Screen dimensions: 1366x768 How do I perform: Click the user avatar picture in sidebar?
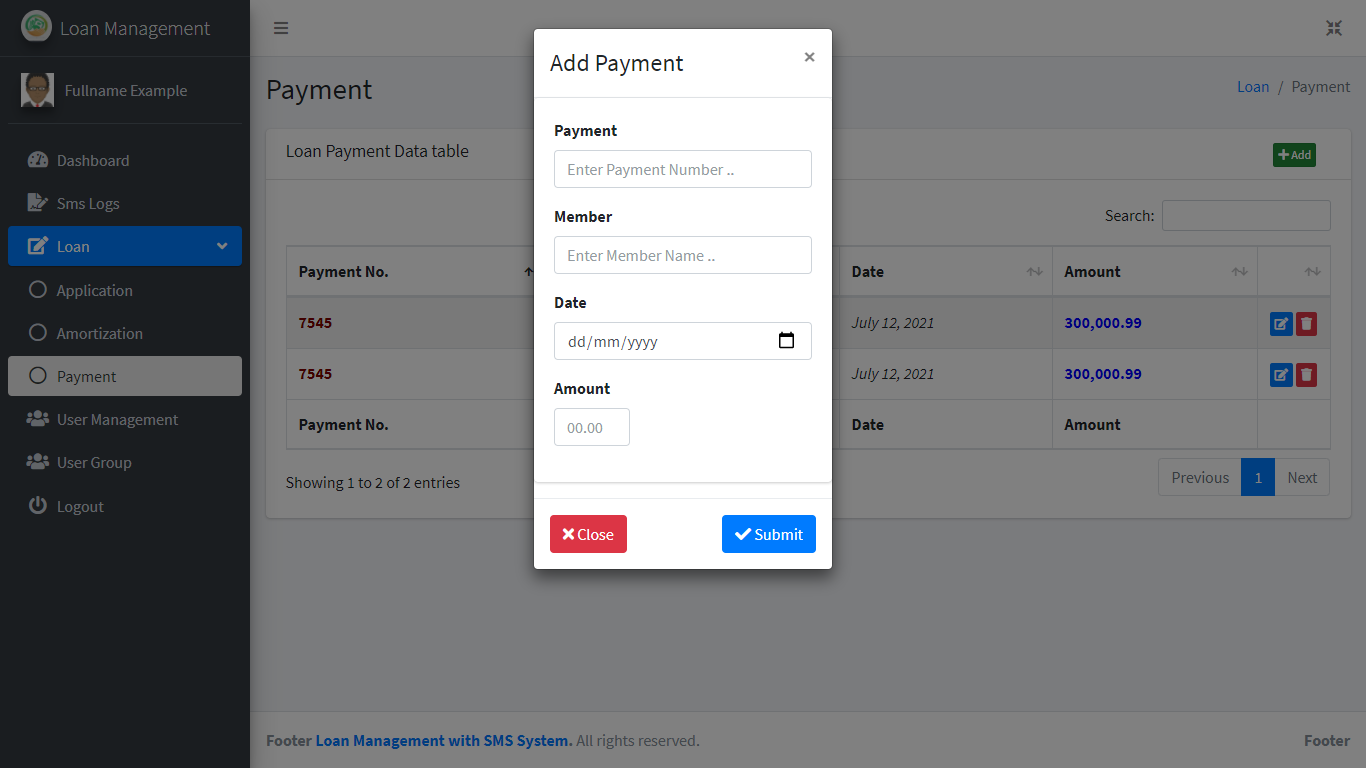(38, 90)
